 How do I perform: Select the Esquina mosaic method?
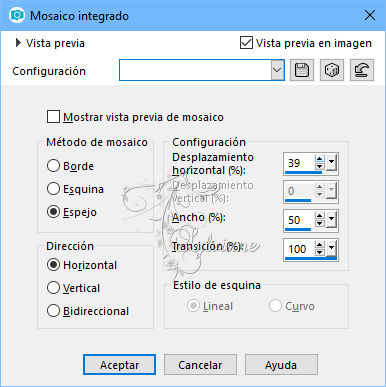click(x=53, y=189)
